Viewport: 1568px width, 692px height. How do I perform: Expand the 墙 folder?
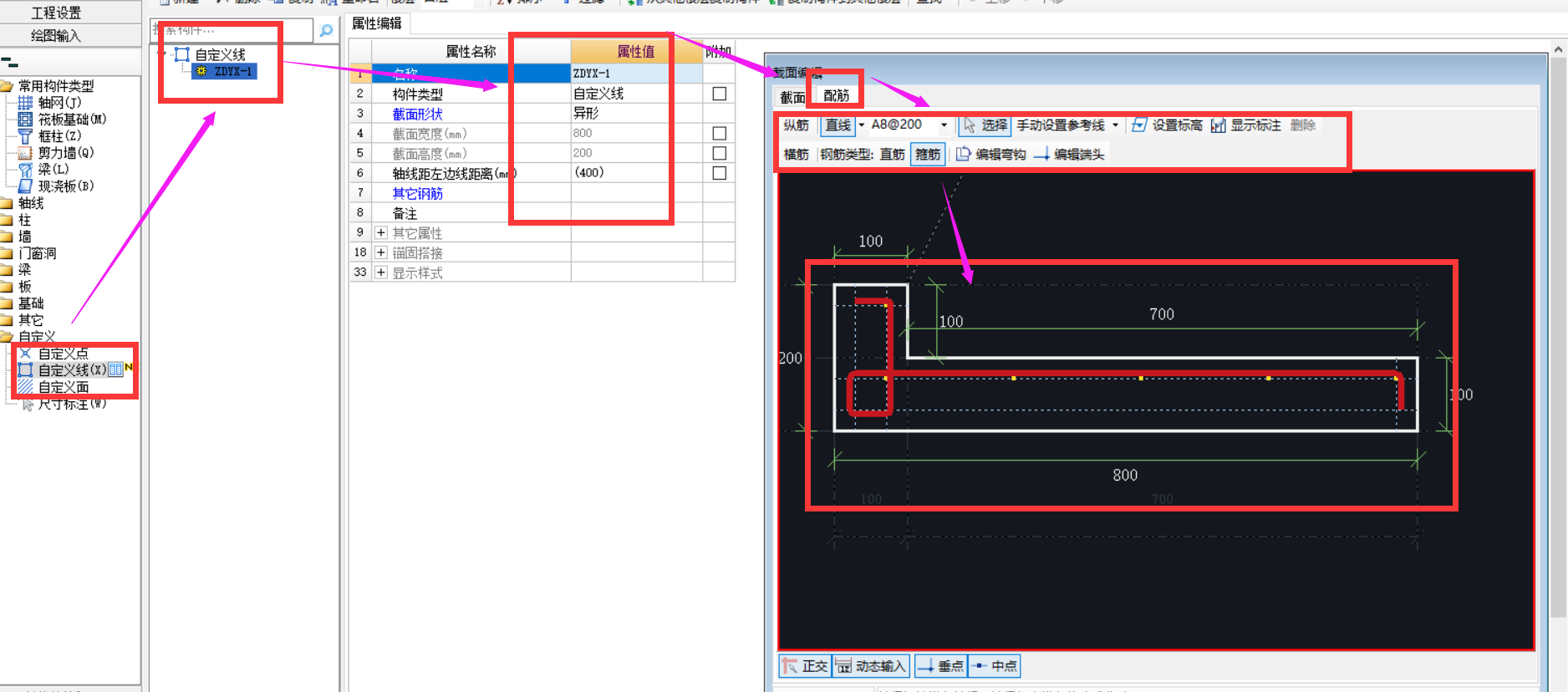pos(7,237)
